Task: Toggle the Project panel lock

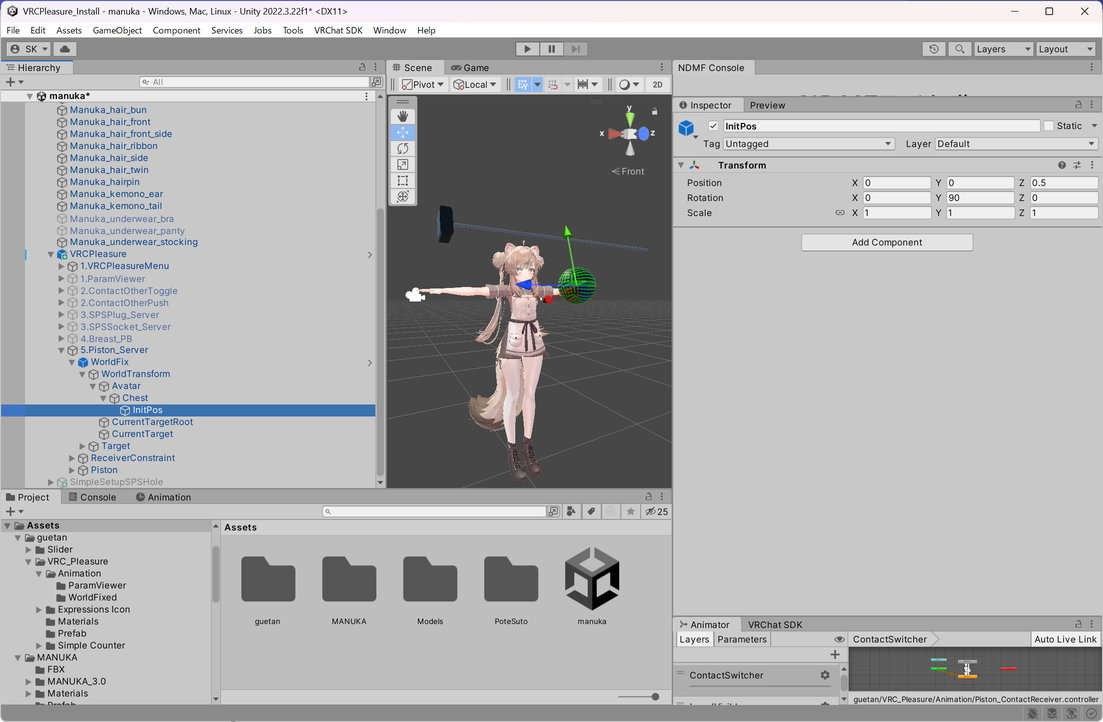Action: coord(649,497)
